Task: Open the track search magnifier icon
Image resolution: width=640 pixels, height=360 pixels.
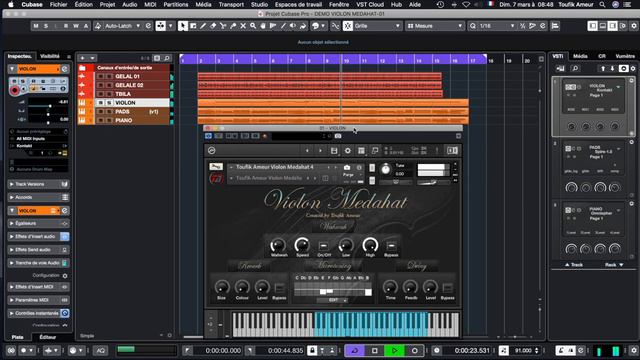Action: click(x=167, y=58)
